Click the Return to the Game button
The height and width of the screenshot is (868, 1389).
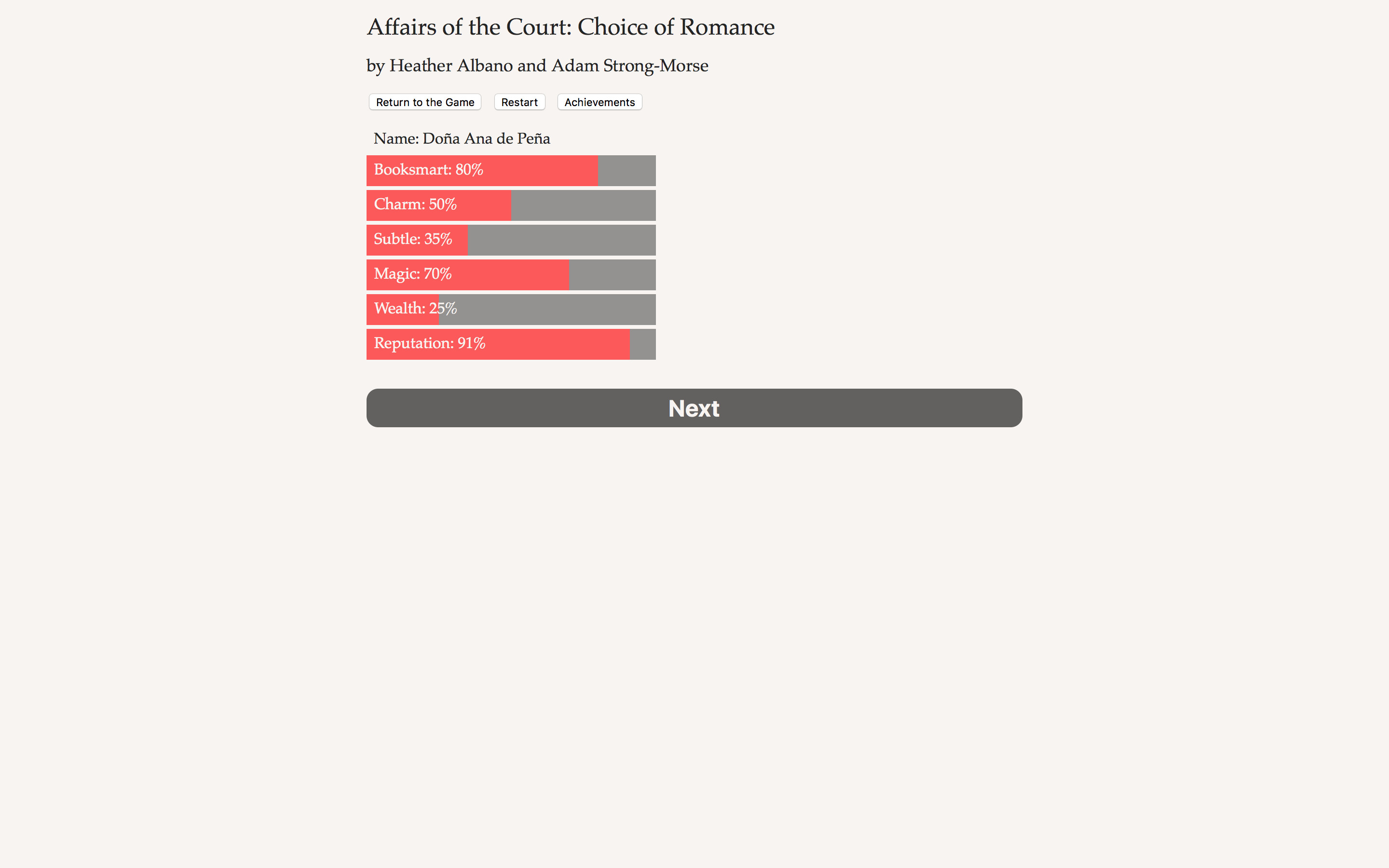(425, 102)
